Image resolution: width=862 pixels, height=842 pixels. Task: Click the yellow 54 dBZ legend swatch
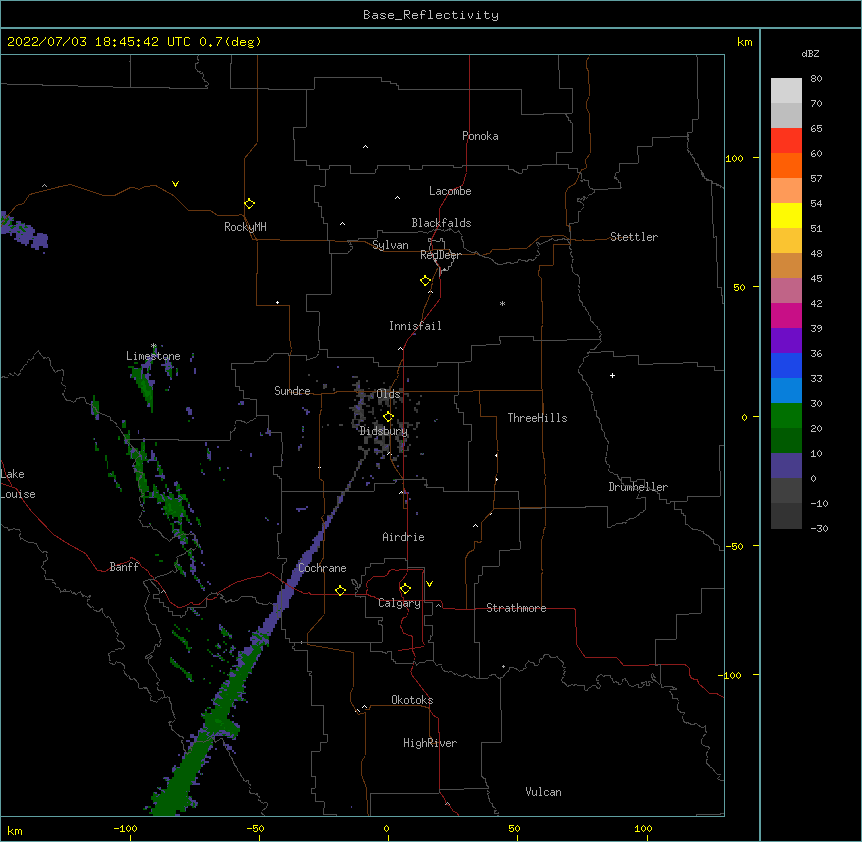coord(786,215)
